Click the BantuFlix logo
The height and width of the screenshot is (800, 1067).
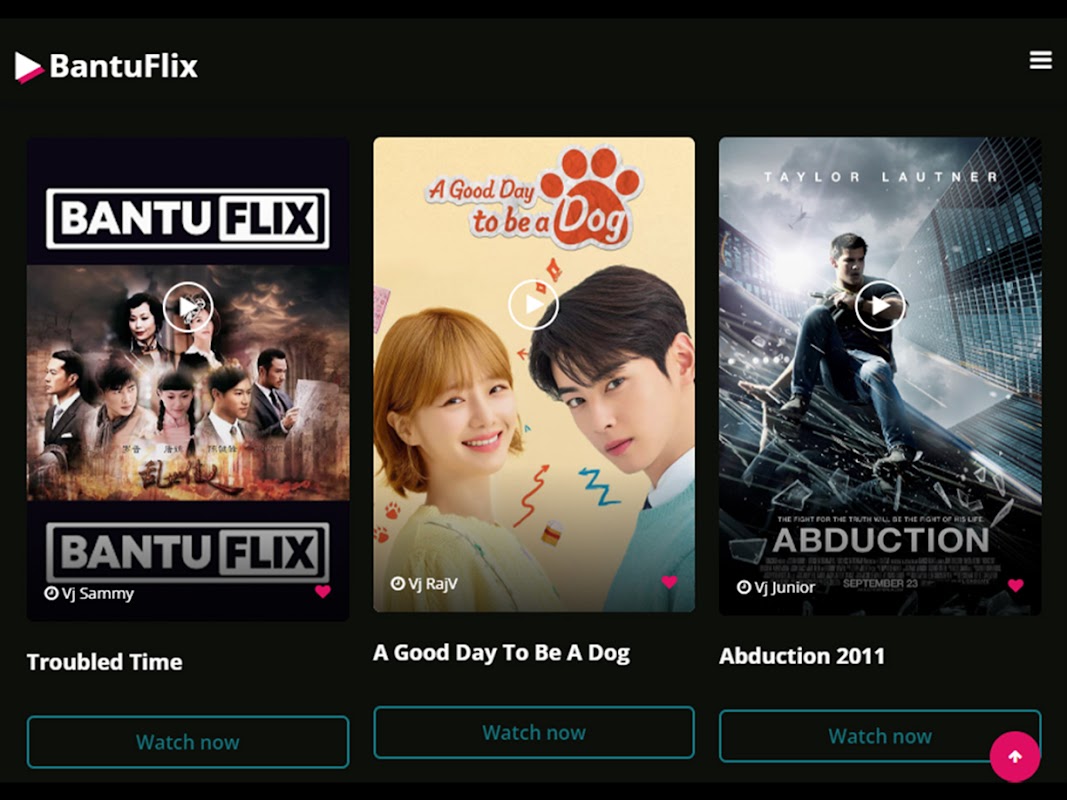[x=106, y=67]
